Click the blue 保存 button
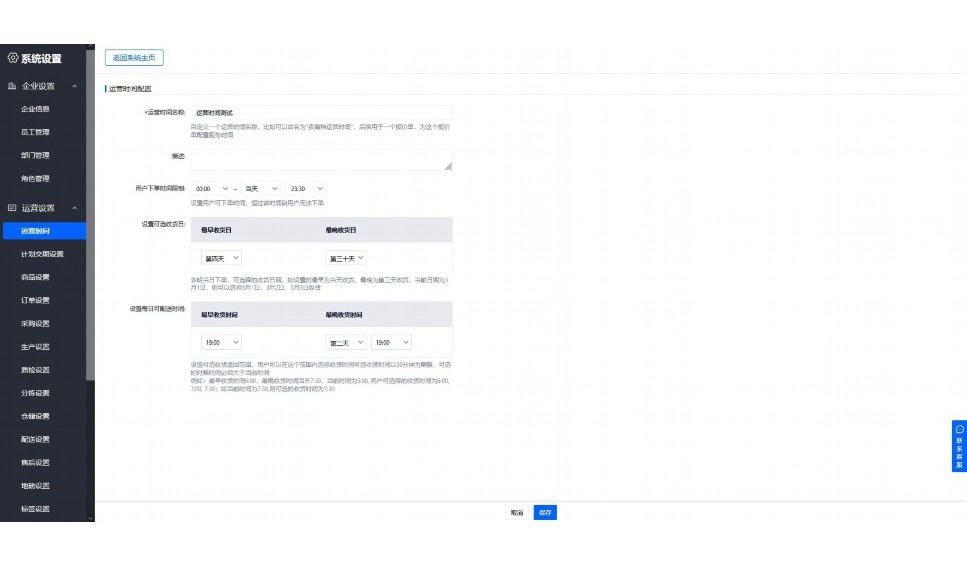The image size is (967, 566). pos(544,512)
